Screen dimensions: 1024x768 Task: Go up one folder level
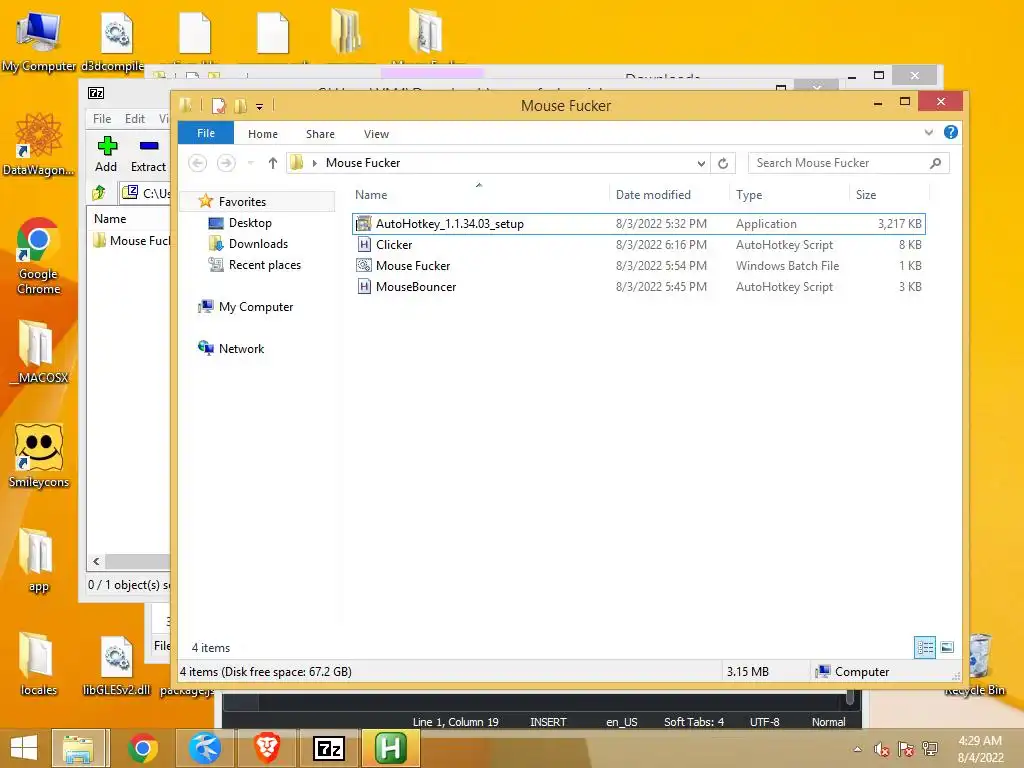[x=273, y=163]
